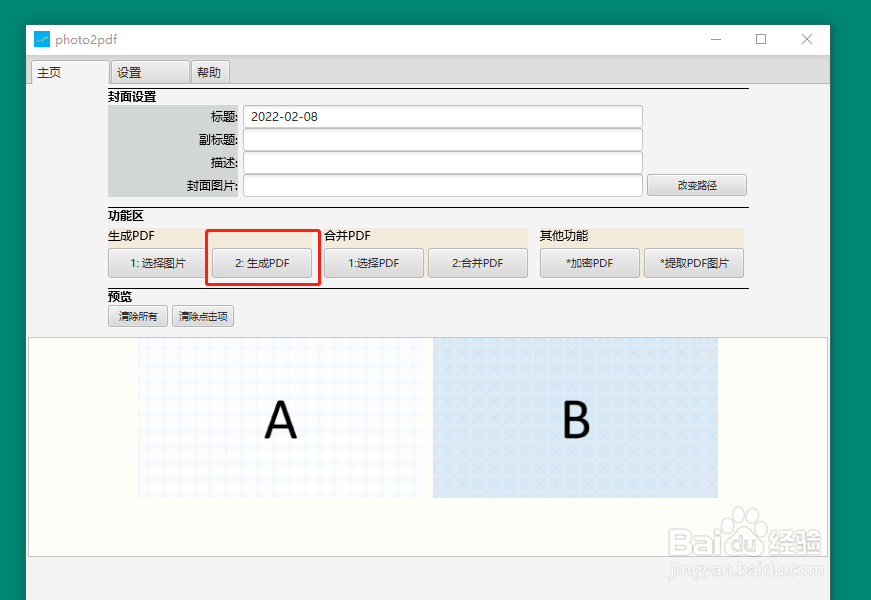Viewport: 871px width, 600px height.
Task: Open the 帮助 tab
Action: point(210,72)
